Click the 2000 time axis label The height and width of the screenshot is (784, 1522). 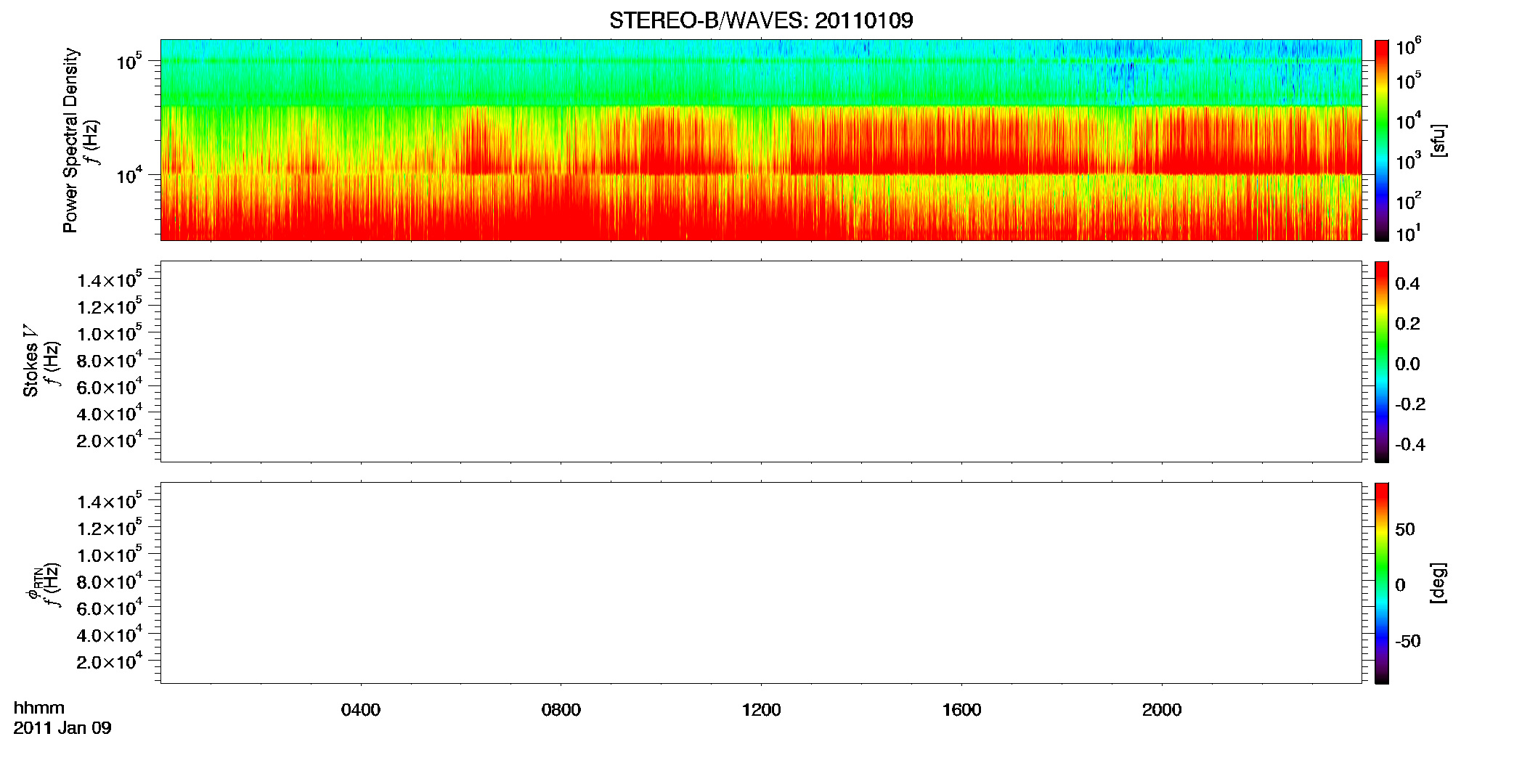(x=1162, y=710)
